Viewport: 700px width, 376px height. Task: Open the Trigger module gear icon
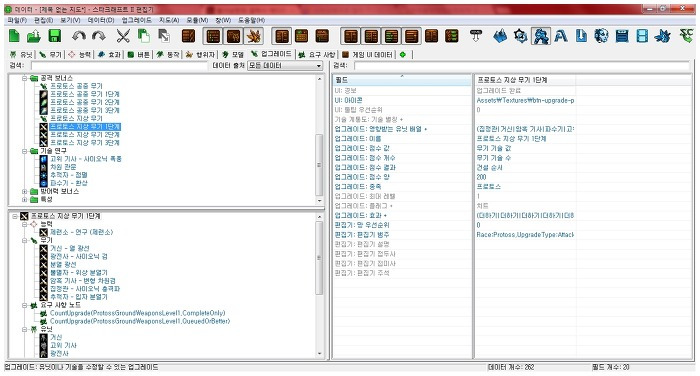point(521,36)
